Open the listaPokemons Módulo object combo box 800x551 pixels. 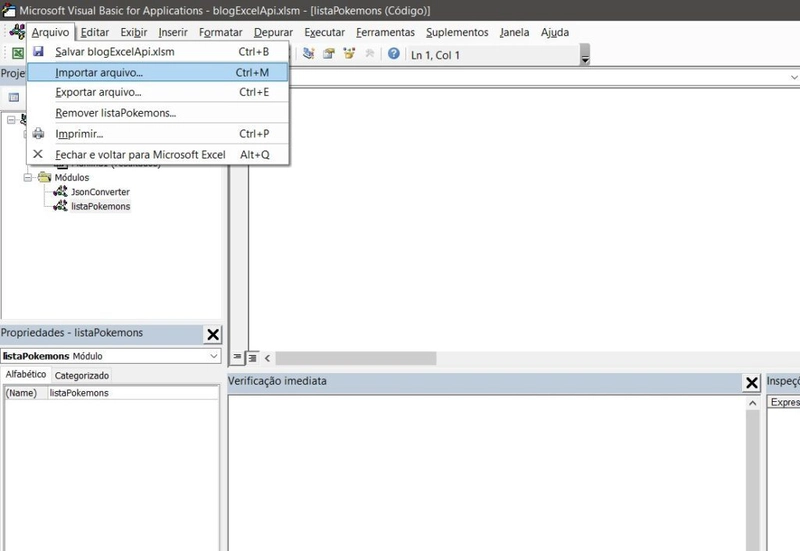[x=111, y=356]
